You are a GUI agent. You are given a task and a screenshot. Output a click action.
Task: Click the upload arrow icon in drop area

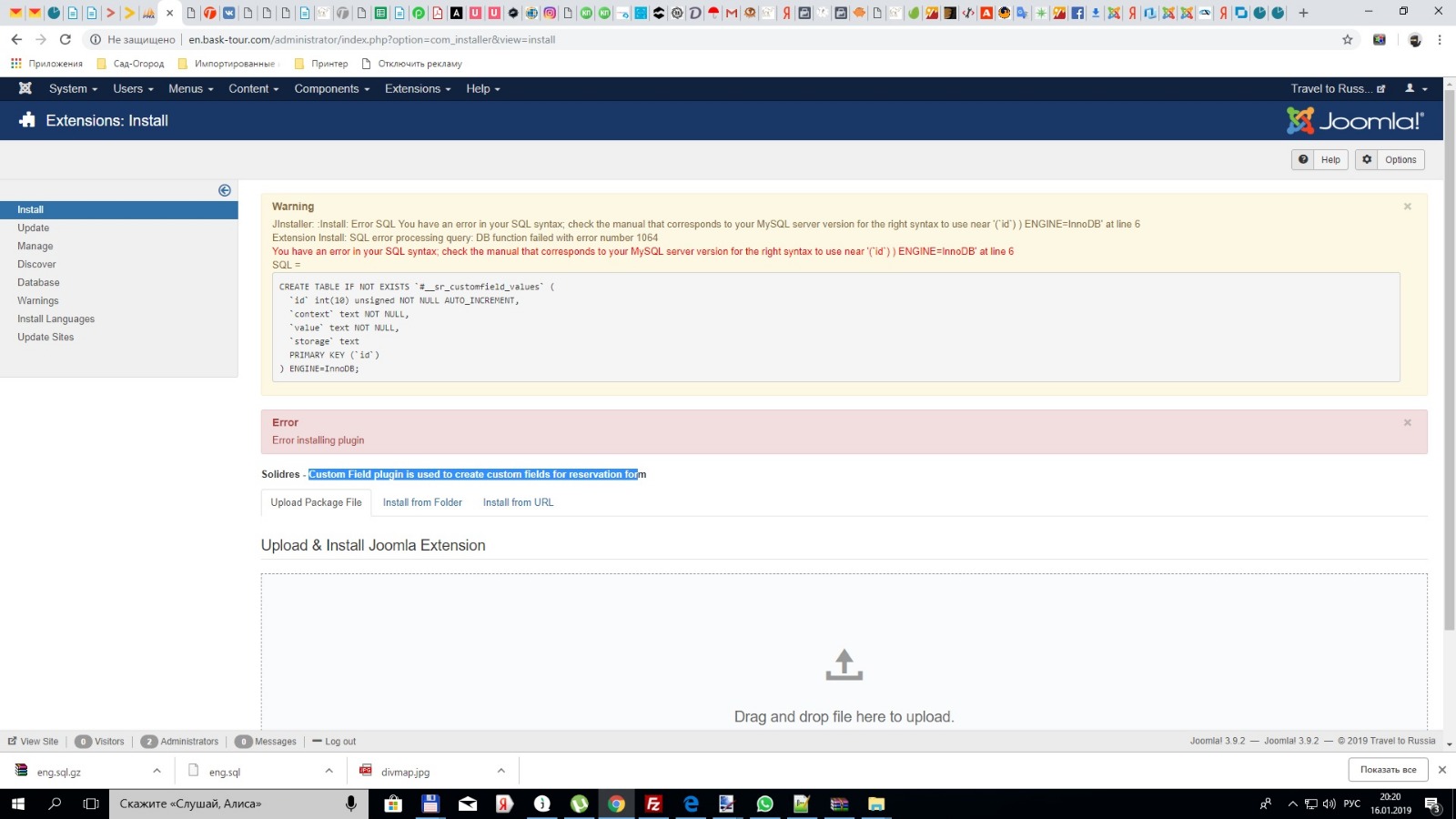[x=844, y=664]
